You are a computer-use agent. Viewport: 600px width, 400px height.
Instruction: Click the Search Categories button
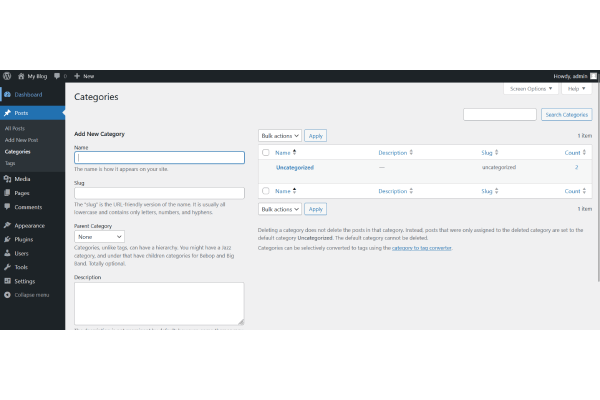point(567,115)
